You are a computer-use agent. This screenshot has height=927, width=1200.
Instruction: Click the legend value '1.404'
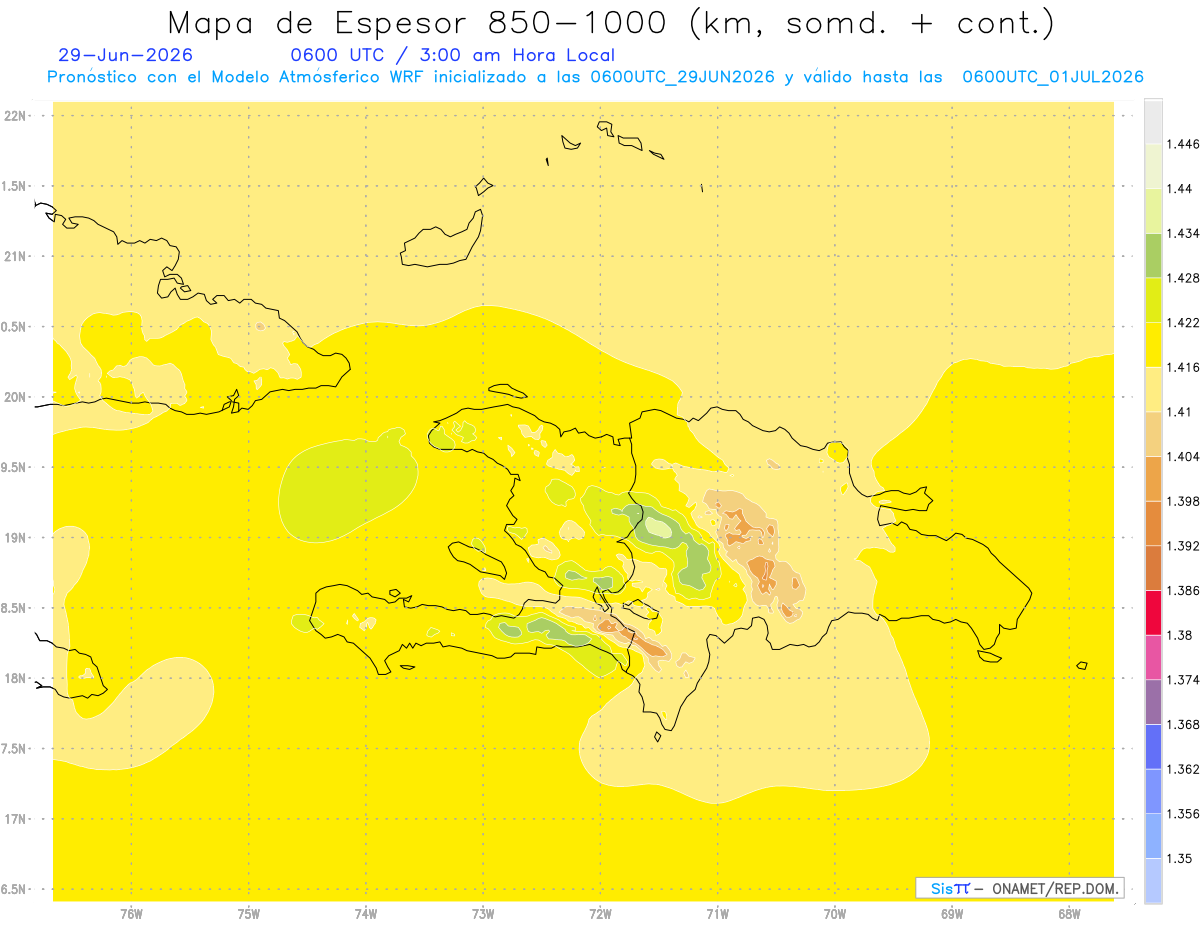(1182, 456)
